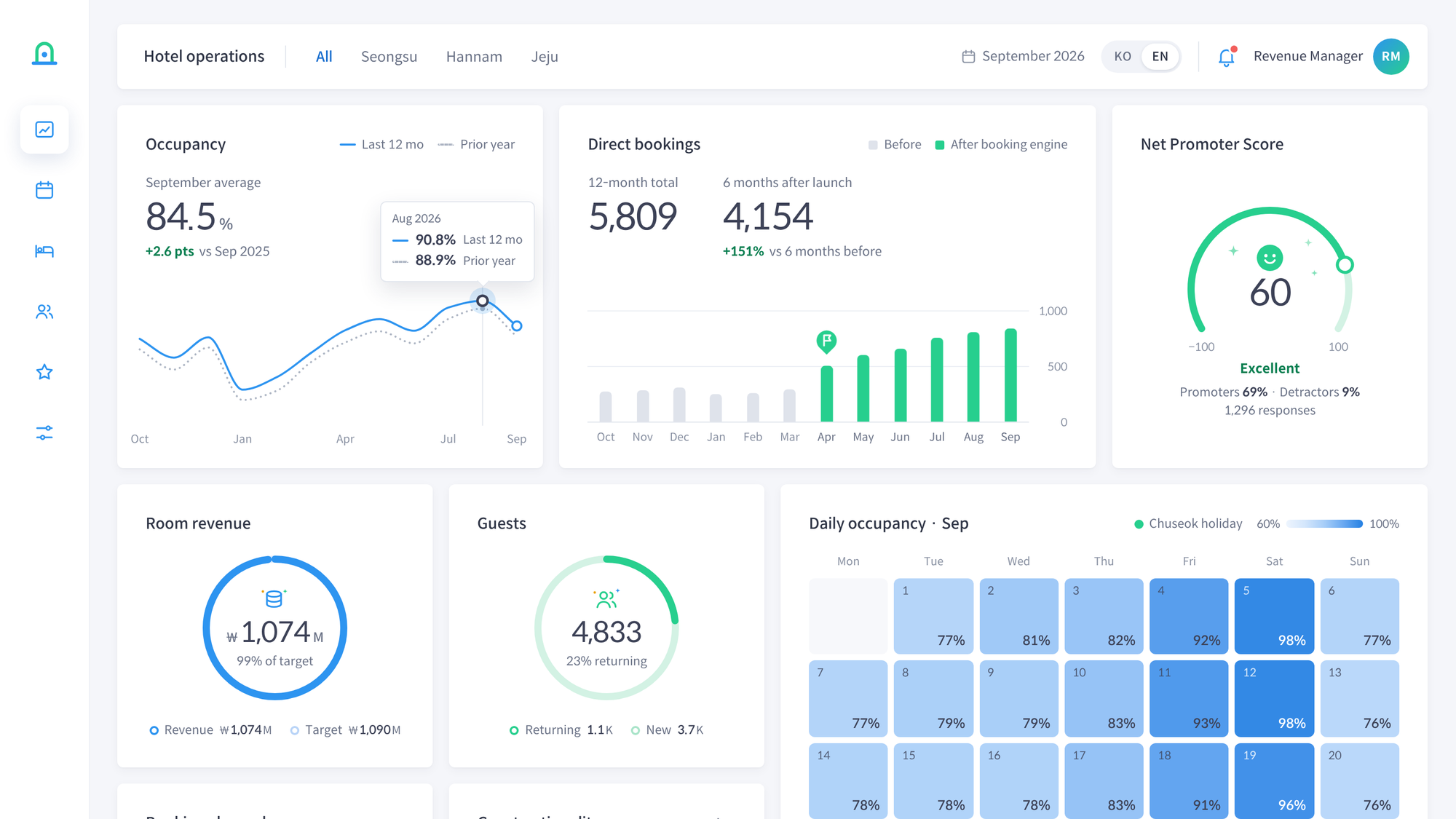Select Sep 19 cell showing 96%
This screenshot has height=819, width=1456.
point(1274,780)
